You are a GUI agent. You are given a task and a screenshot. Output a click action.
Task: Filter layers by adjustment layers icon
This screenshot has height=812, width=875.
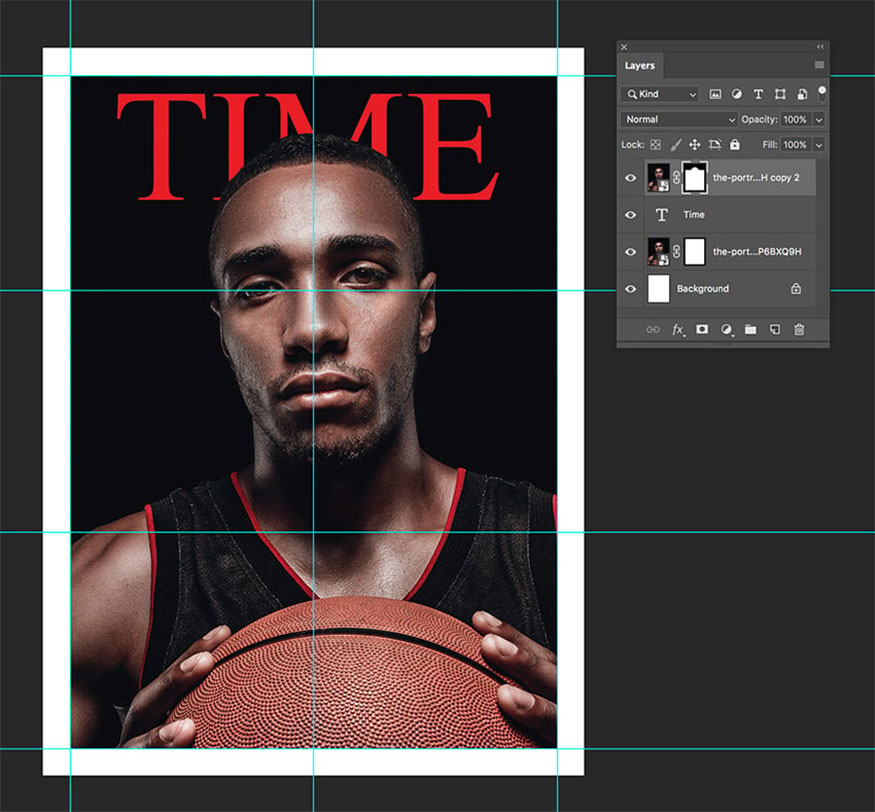[x=737, y=94]
